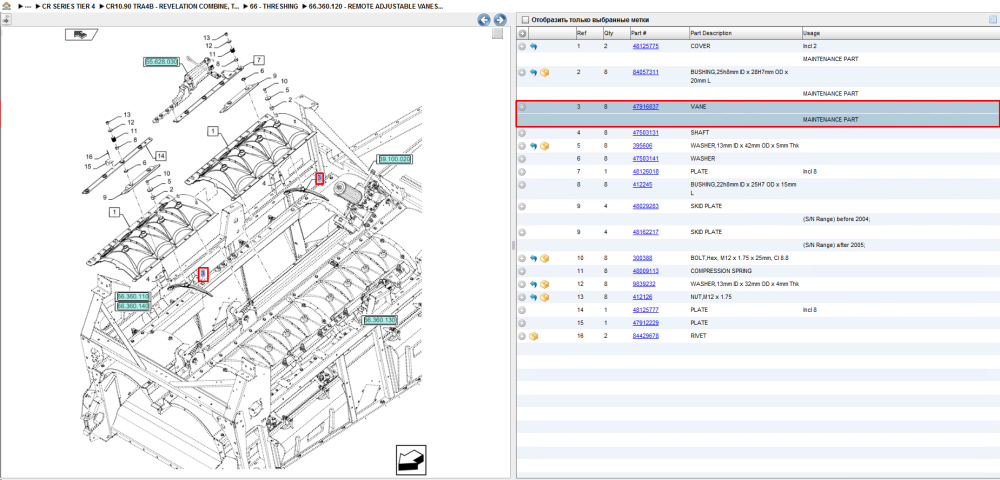Open the 55.628.030 diagram reference label
The width and height of the screenshot is (1000, 480).
[x=161, y=62]
